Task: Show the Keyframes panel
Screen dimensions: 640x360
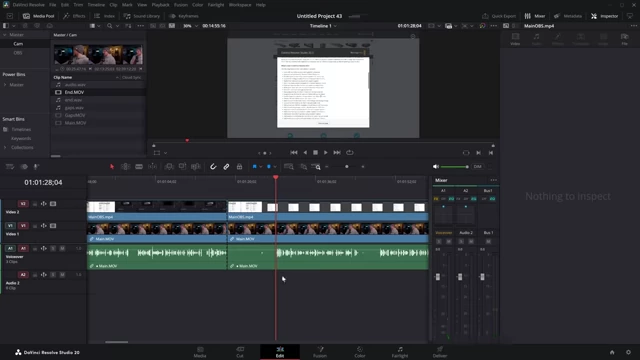Action: coord(184,16)
